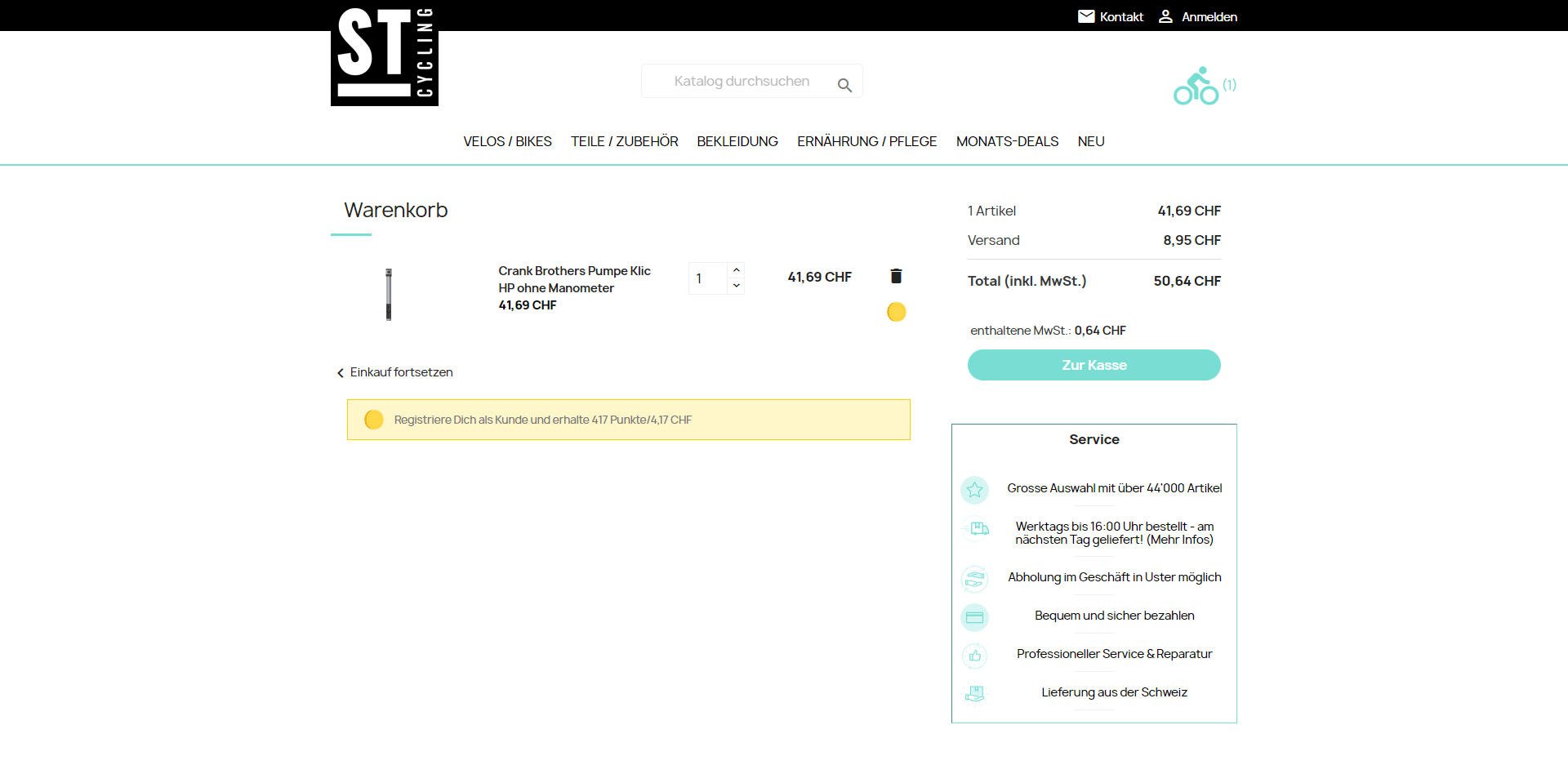
Task: Open the MONATS-DEALS menu
Action: pos(1007,141)
